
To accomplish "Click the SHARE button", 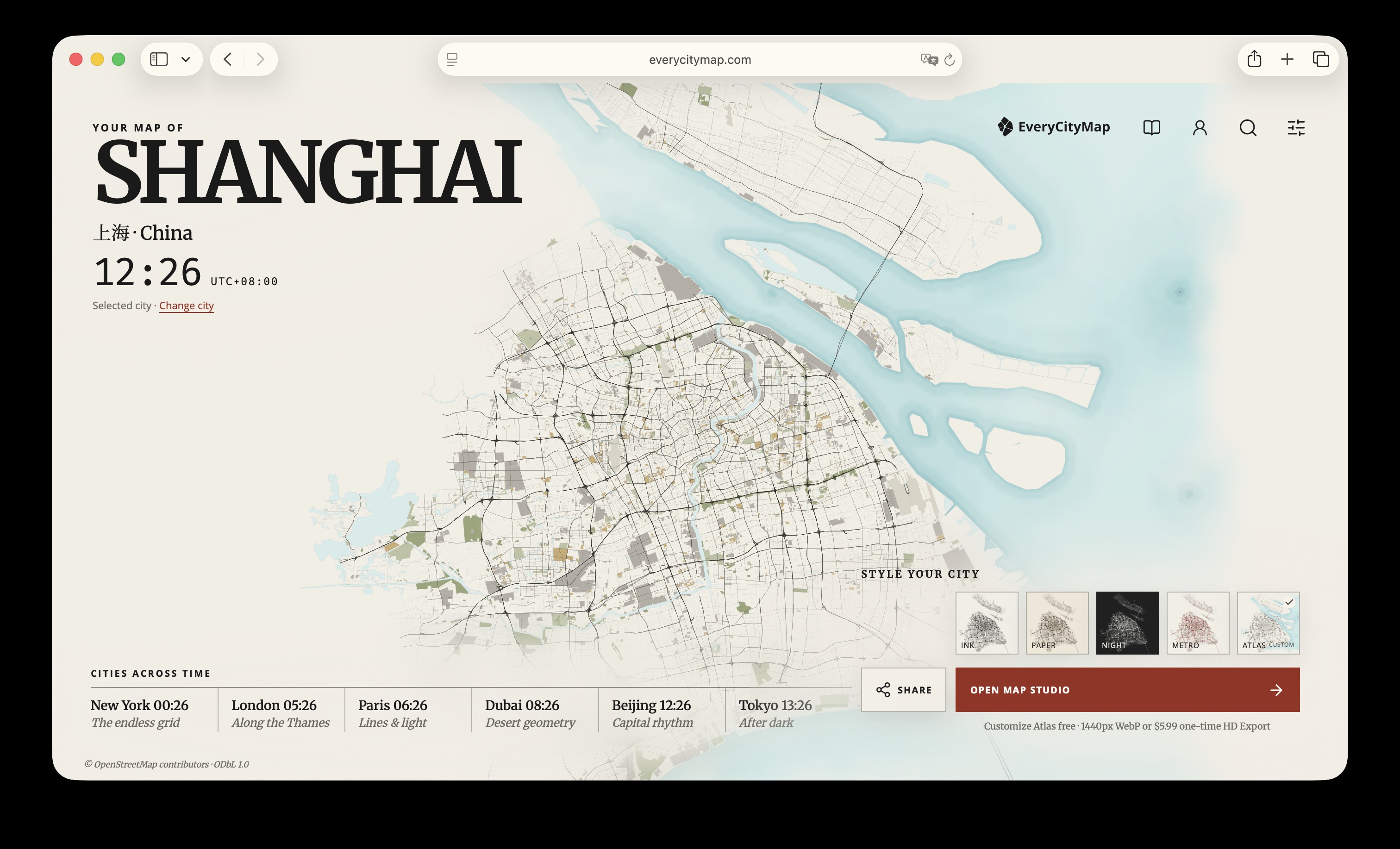I will [x=903, y=690].
